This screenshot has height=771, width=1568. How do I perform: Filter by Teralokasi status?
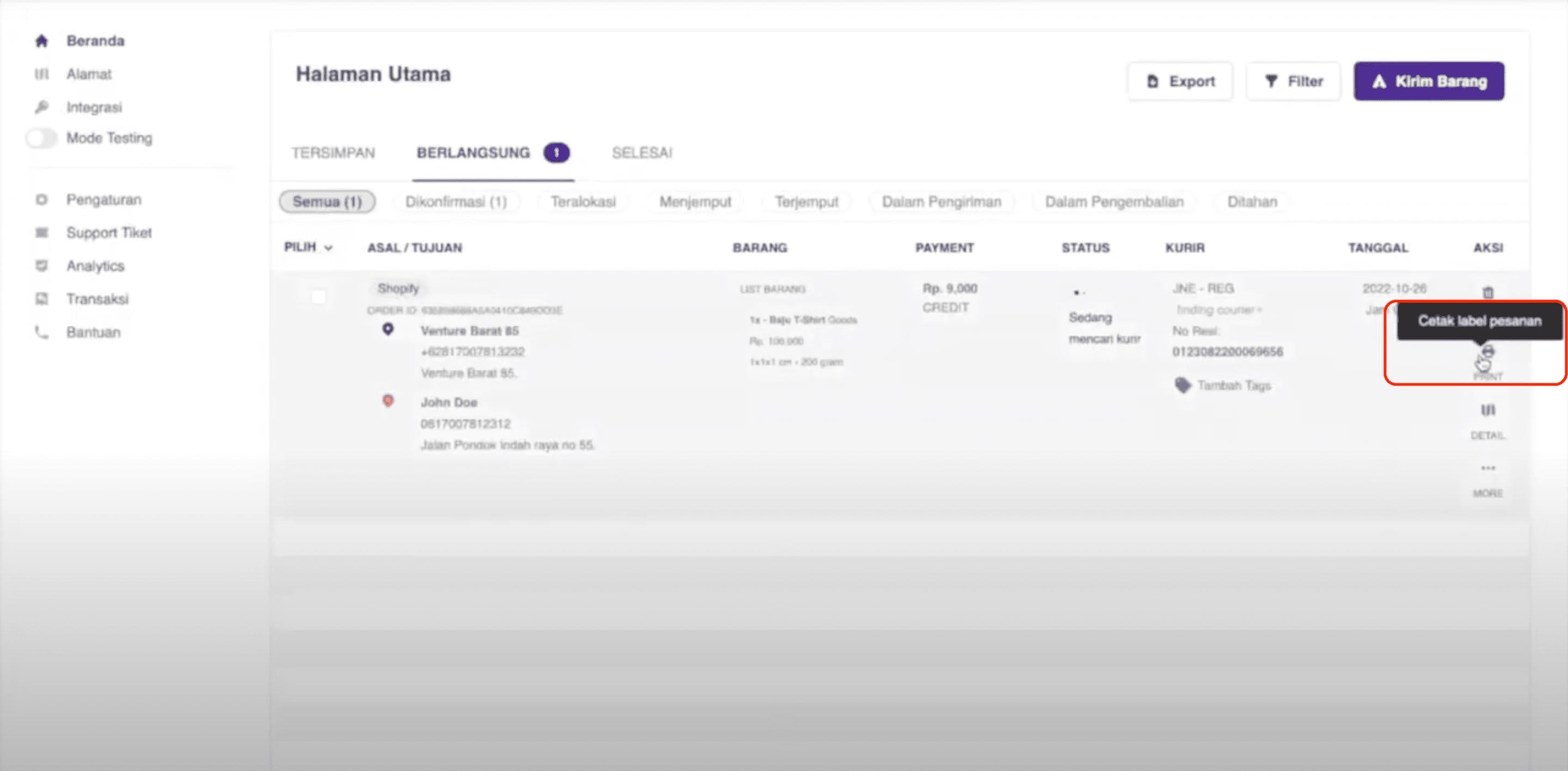click(x=583, y=201)
